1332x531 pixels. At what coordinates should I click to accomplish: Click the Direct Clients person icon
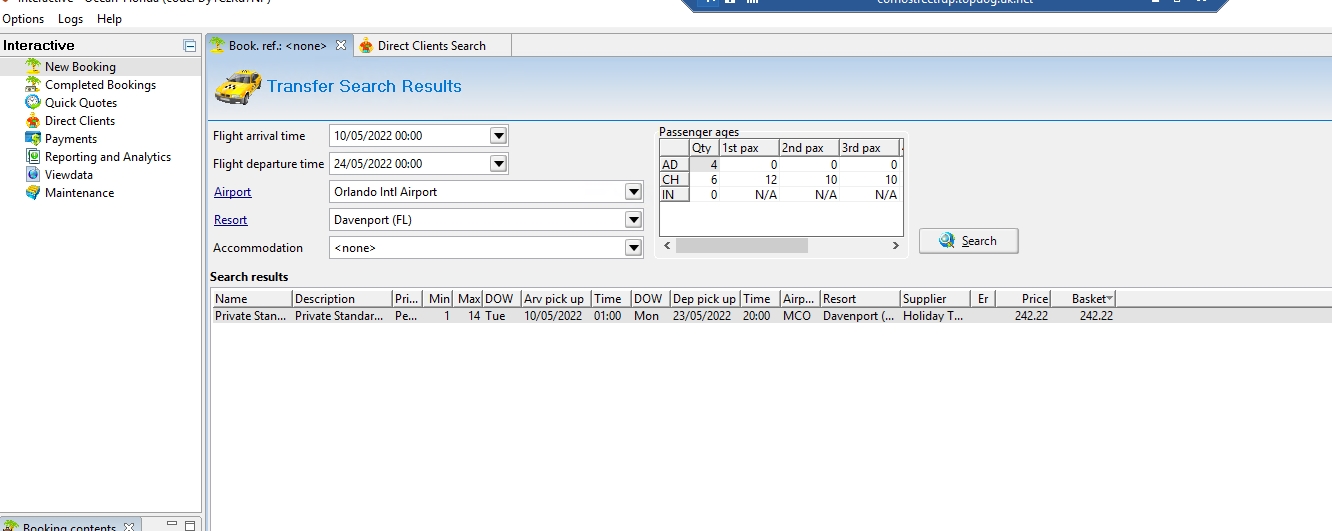tap(33, 121)
